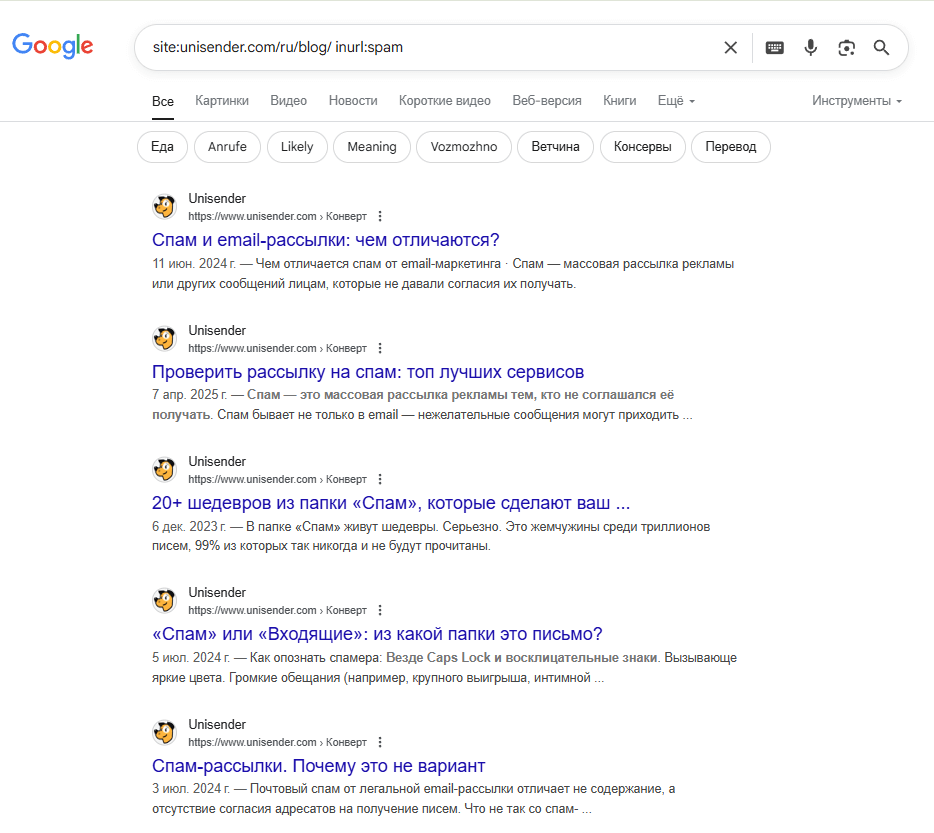Open three-dot menu for 'Проверить рассылку' result
Viewport: 934px width, 833px height.
point(380,348)
